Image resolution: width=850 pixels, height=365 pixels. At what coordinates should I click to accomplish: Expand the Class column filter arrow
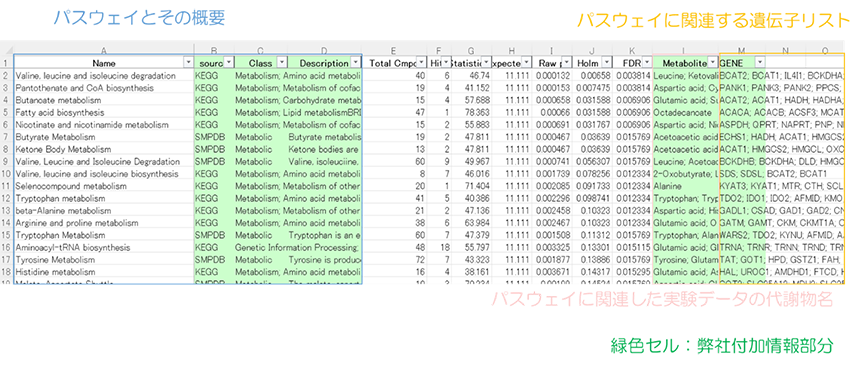pos(281,62)
